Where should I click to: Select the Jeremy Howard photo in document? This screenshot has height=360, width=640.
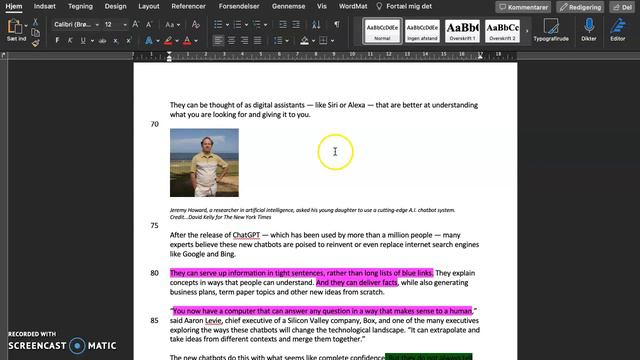pyautogui.click(x=204, y=162)
